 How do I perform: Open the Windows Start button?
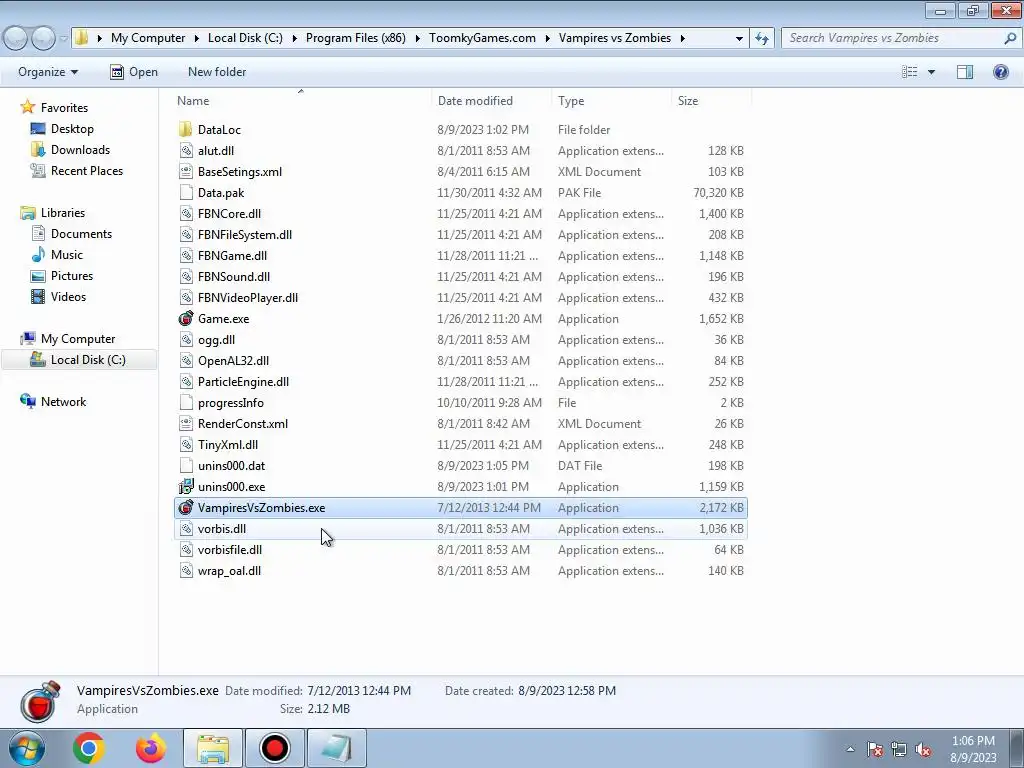click(25, 748)
